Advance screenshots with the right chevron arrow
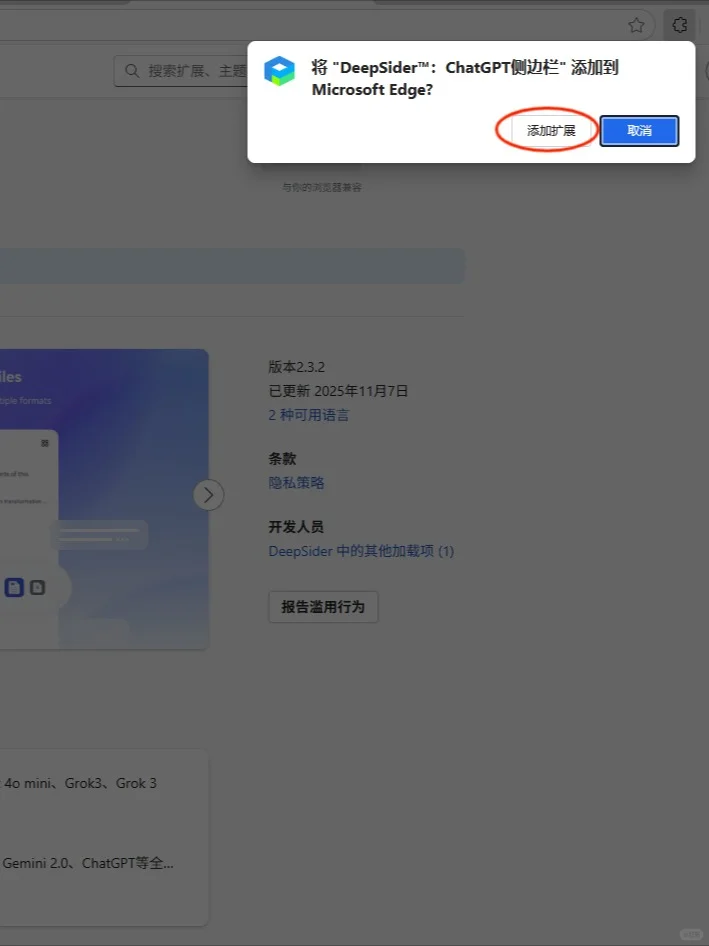709x946 pixels. (209, 495)
